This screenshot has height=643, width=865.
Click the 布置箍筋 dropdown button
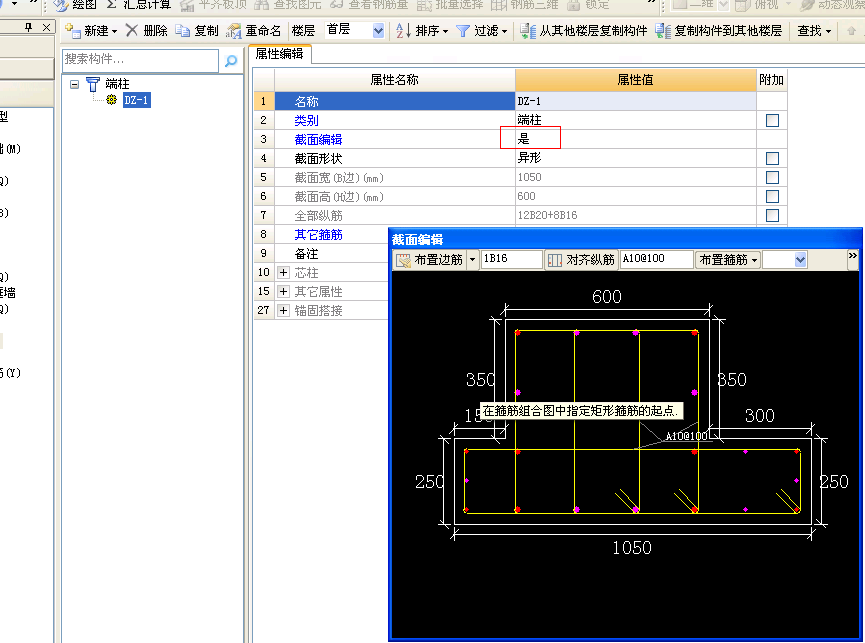tap(728, 260)
